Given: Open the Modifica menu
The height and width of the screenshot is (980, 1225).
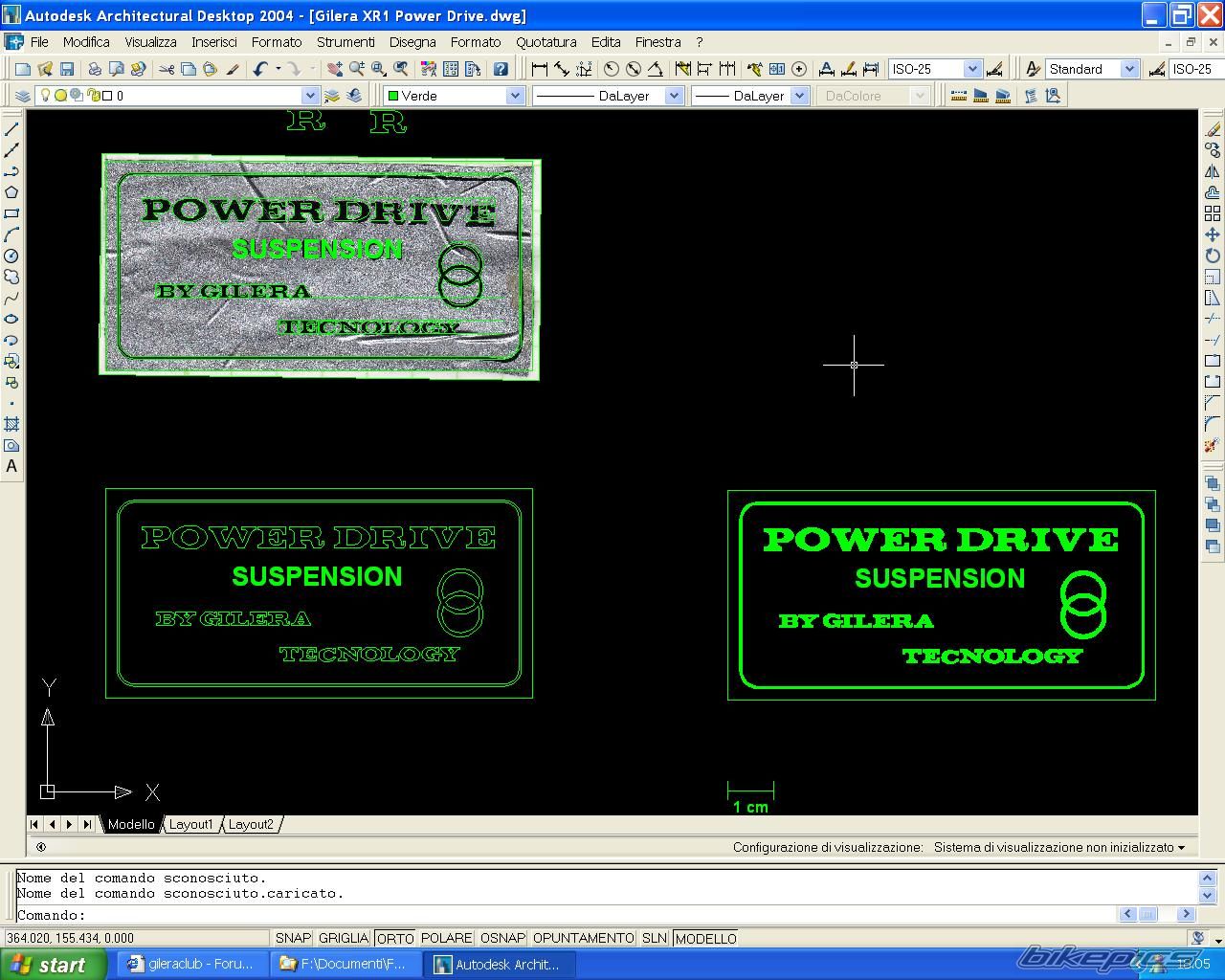Looking at the screenshot, I should coord(86,42).
